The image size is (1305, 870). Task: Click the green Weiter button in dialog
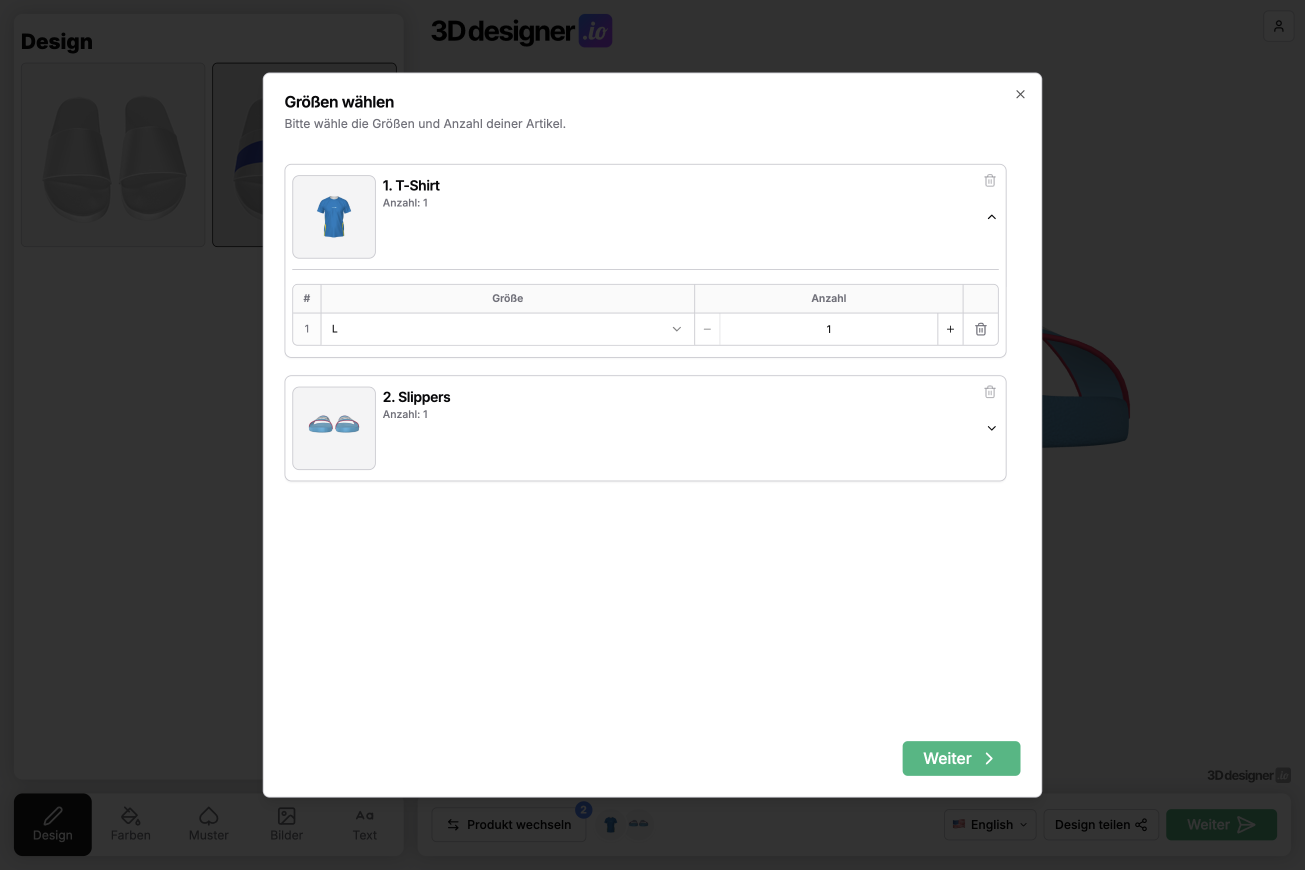960,758
